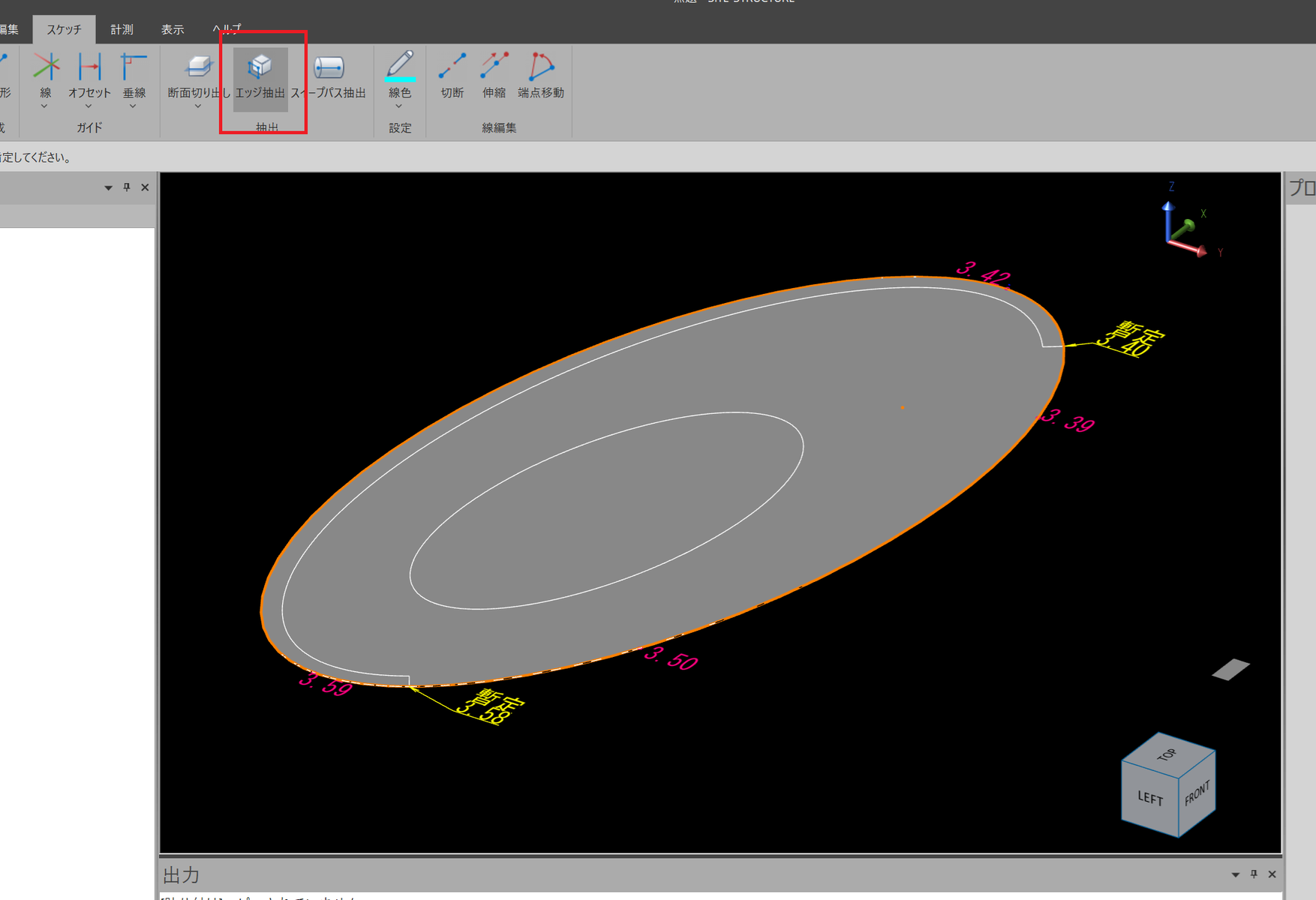Click the 3.42 elevation label

[x=984, y=274]
